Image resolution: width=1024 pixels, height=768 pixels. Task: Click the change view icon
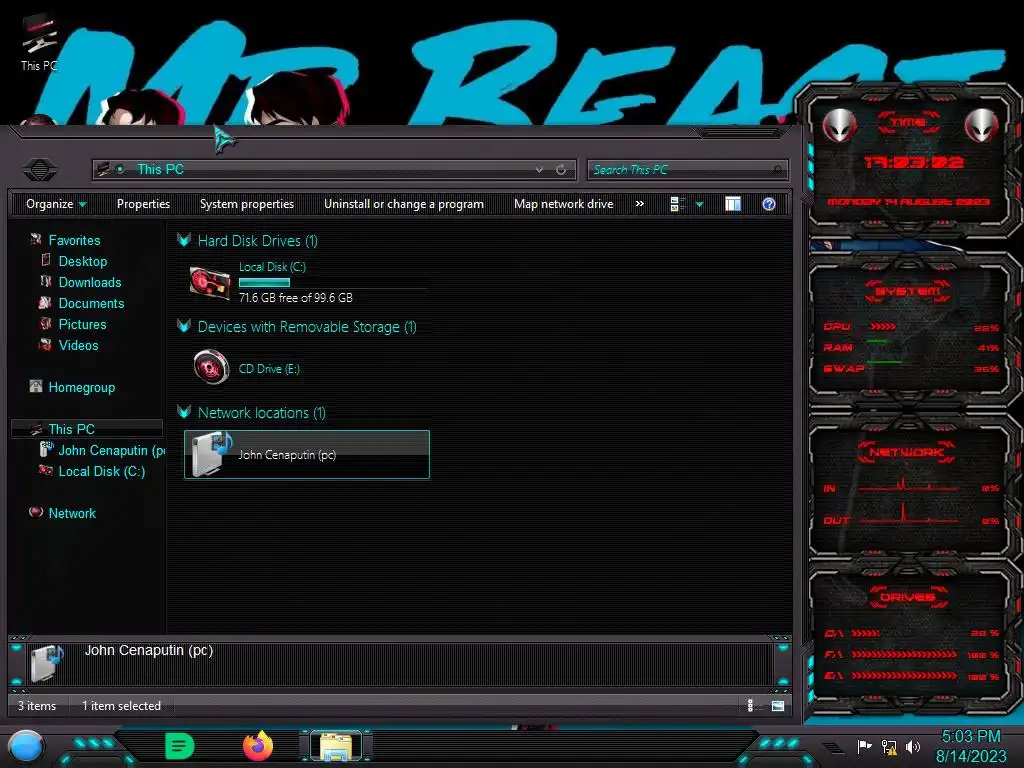pos(677,204)
